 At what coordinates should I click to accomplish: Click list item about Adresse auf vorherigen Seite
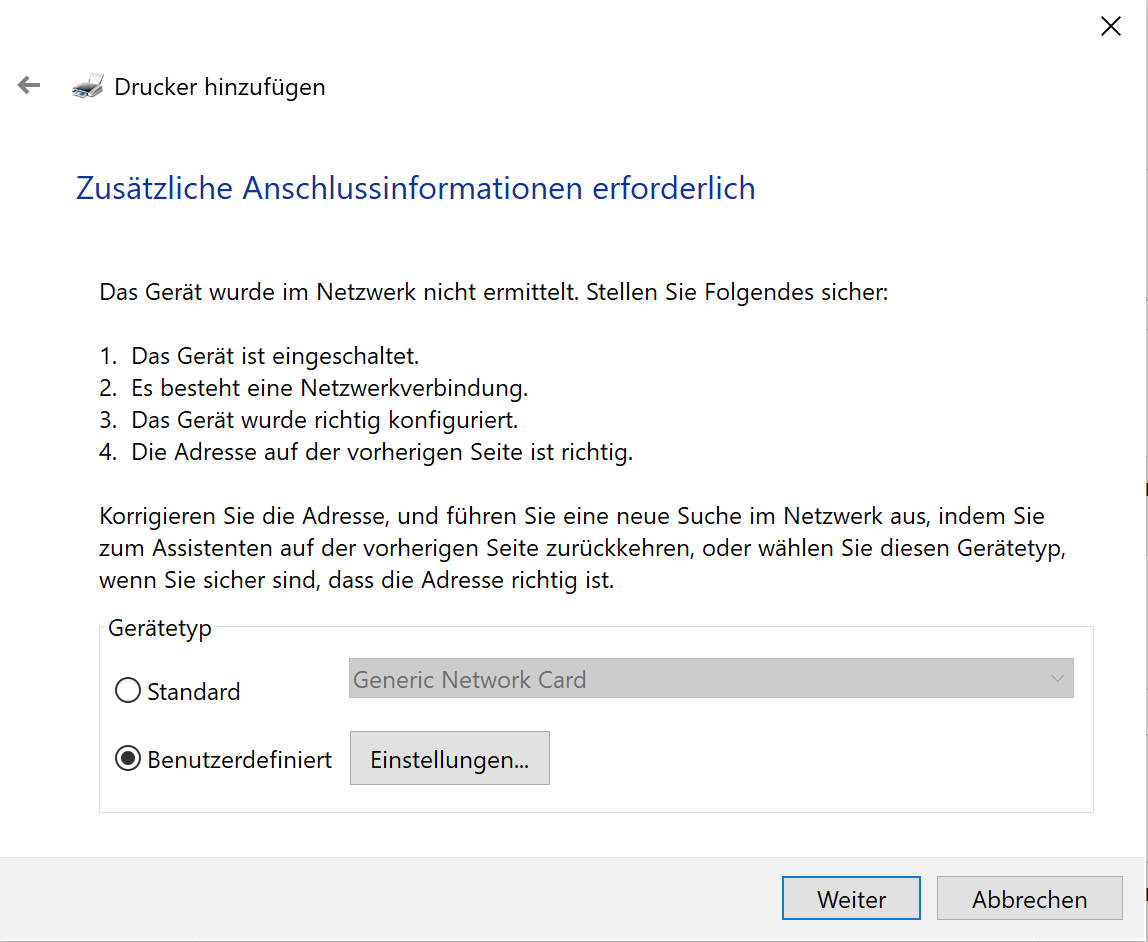pyautogui.click(x=381, y=452)
